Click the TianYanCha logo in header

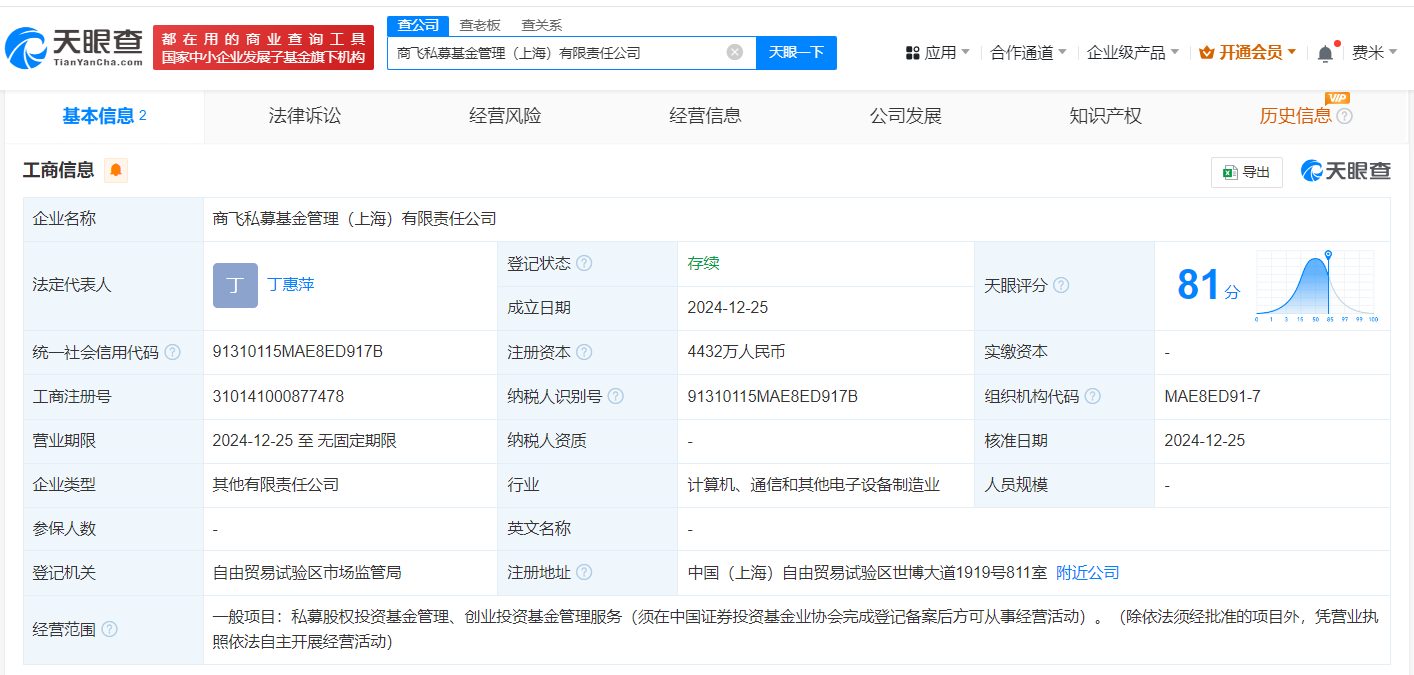tap(74, 46)
